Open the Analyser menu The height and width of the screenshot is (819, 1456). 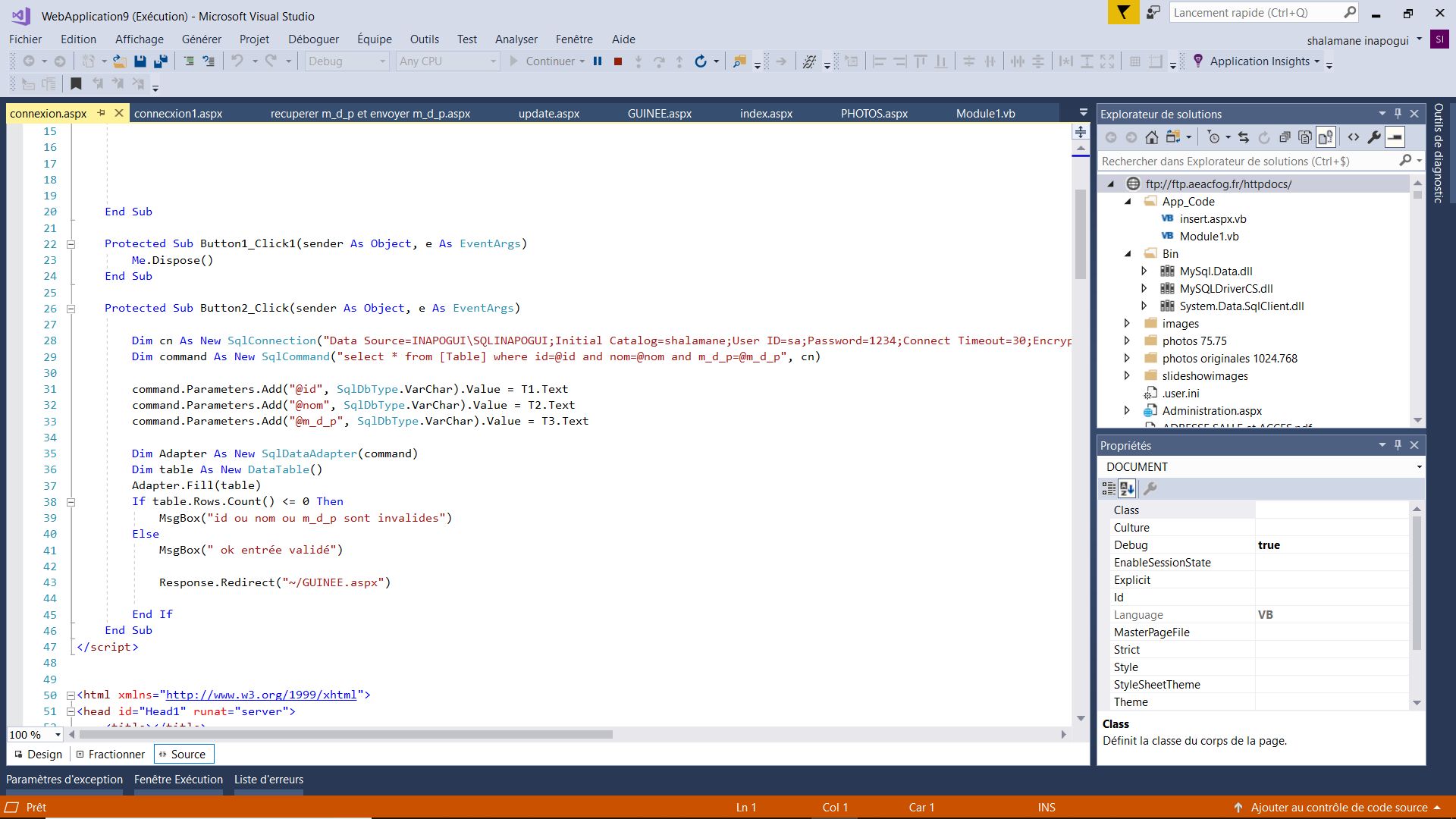[516, 39]
